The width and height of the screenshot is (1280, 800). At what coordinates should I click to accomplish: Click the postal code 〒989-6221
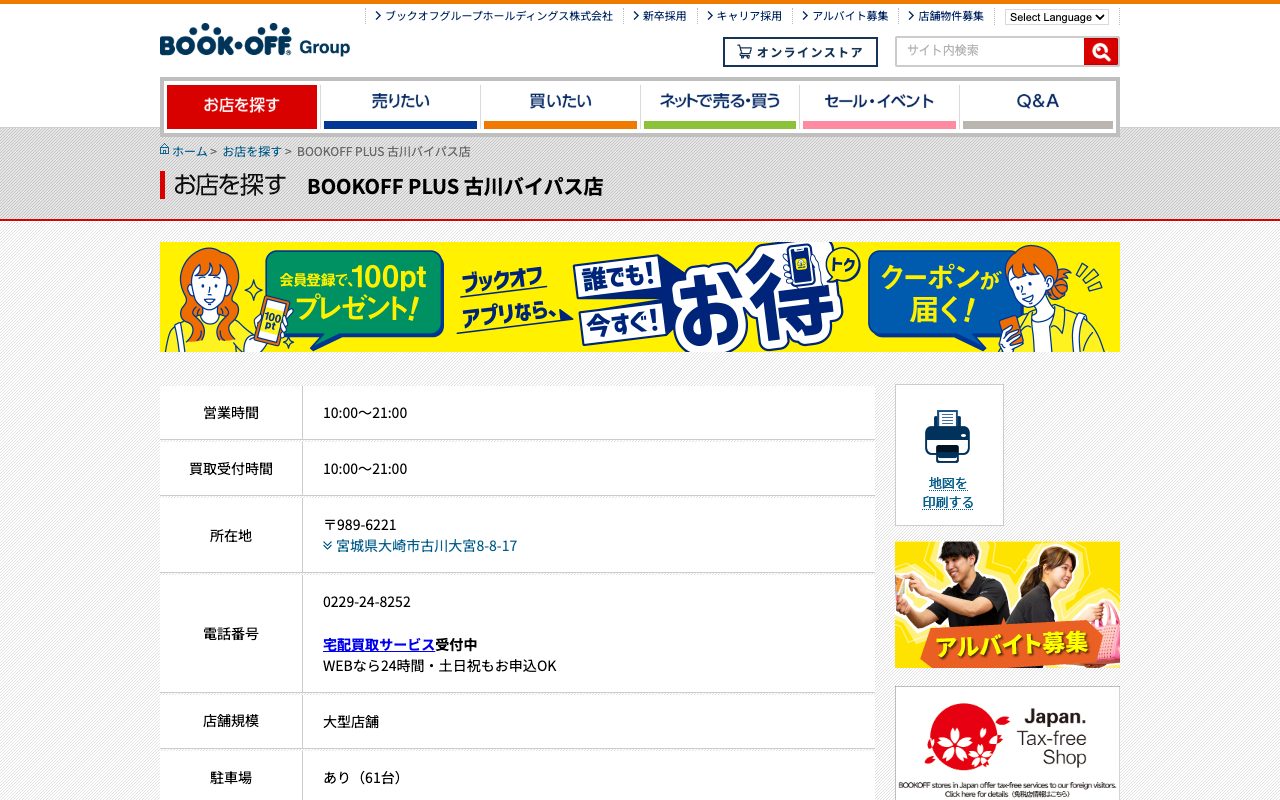(360, 525)
